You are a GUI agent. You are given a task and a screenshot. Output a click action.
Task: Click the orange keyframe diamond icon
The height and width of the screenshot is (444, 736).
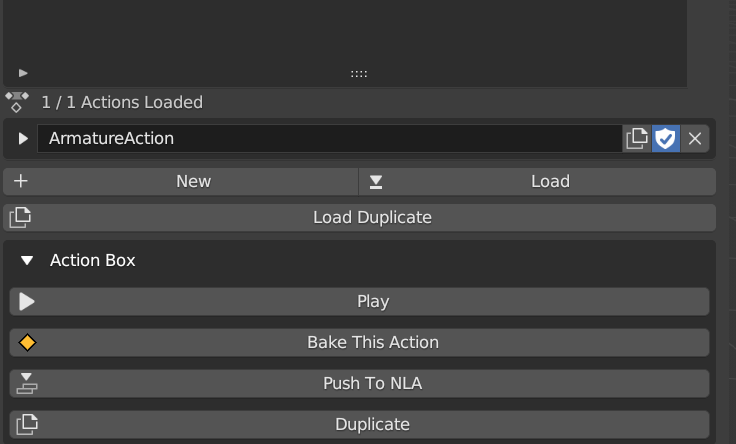click(27, 342)
